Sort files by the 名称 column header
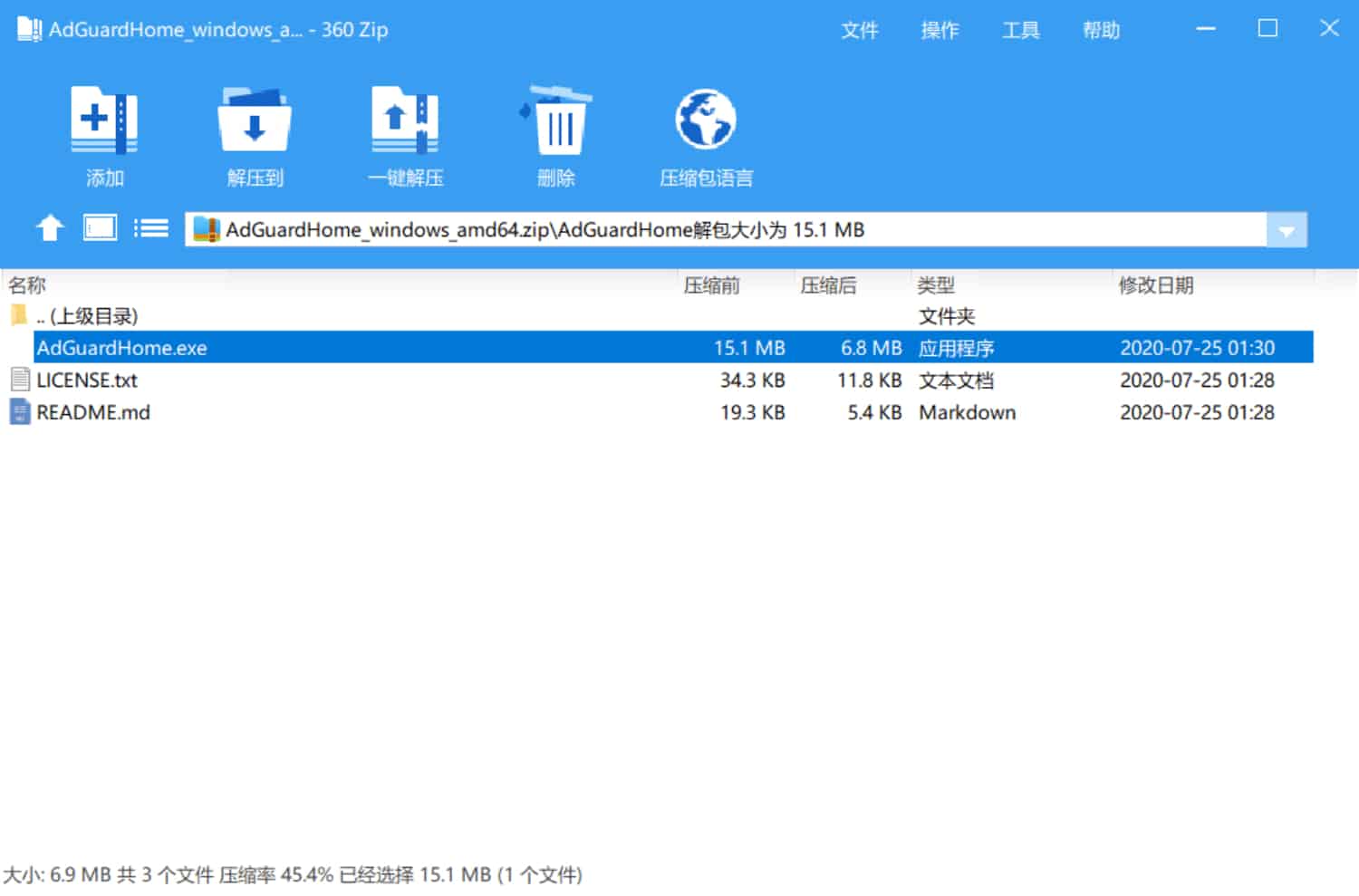The image size is (1359, 896). click(x=27, y=284)
